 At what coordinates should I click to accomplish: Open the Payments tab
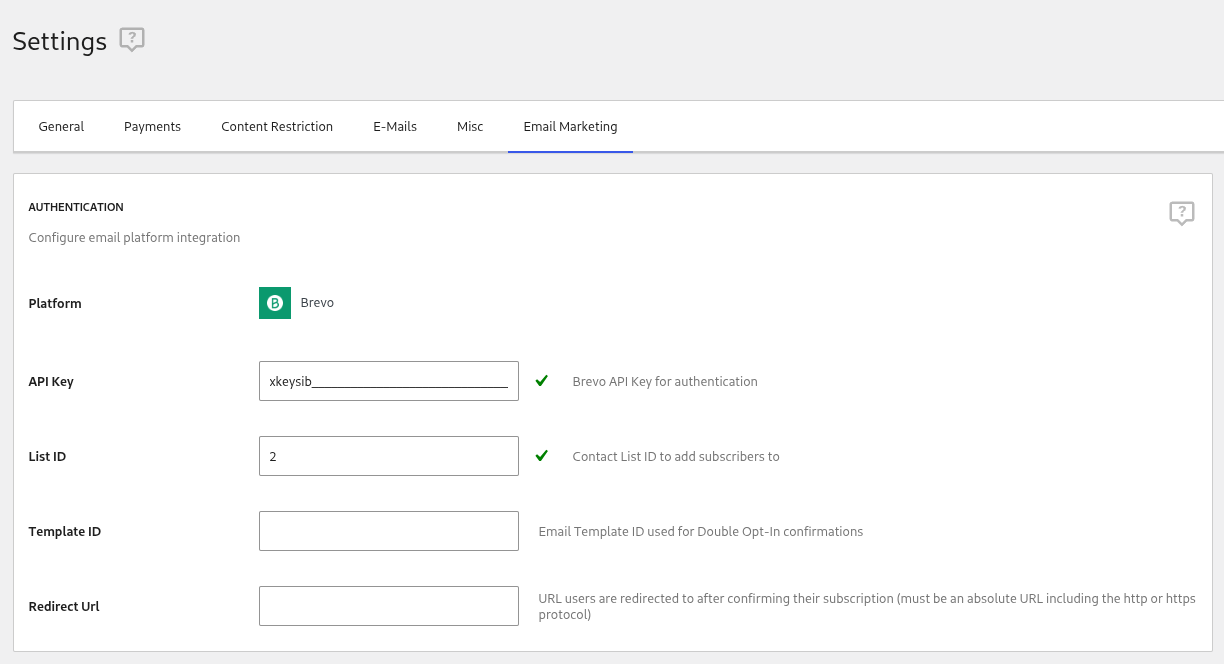(152, 126)
